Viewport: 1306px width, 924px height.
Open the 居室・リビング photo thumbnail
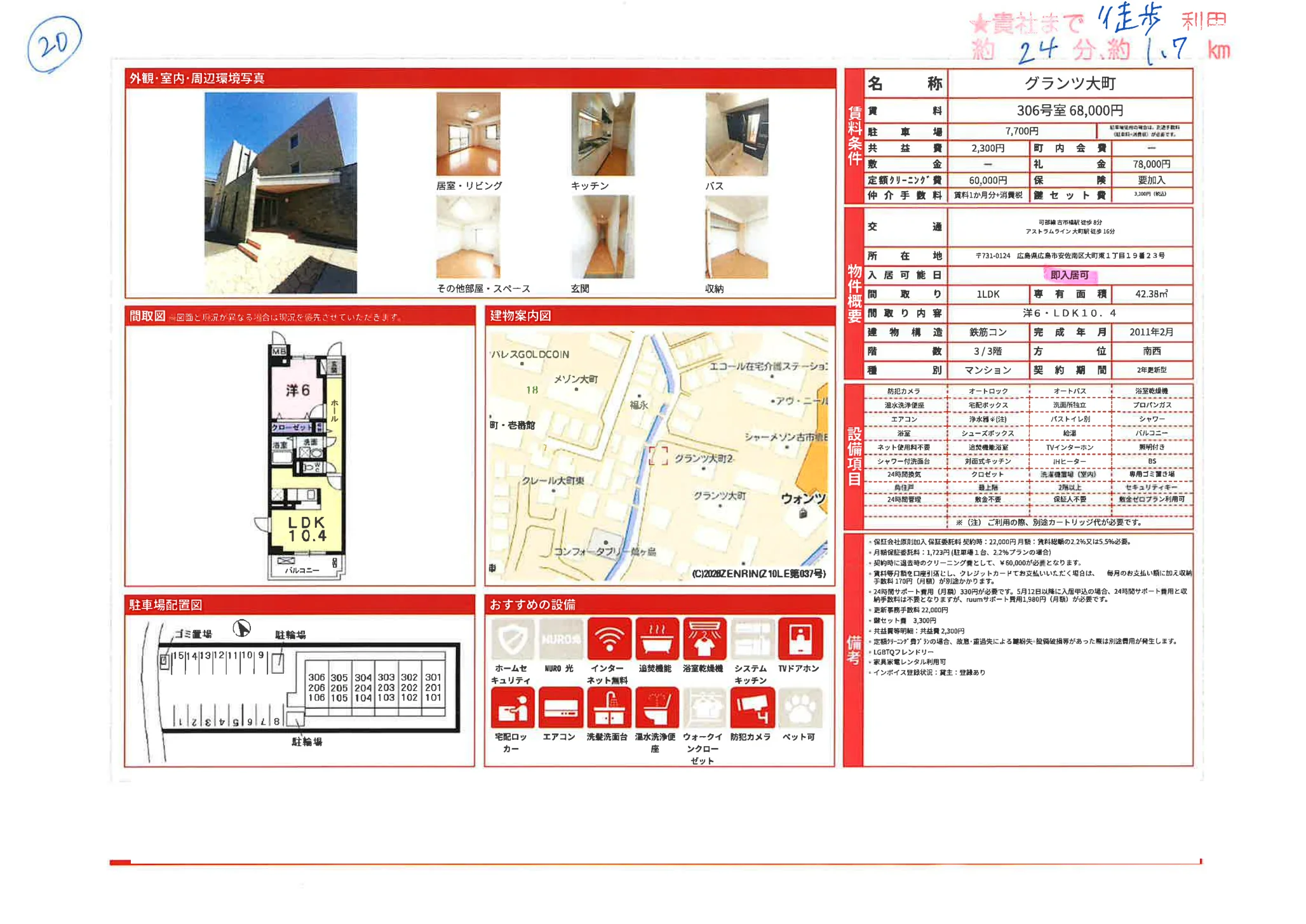click(x=468, y=134)
